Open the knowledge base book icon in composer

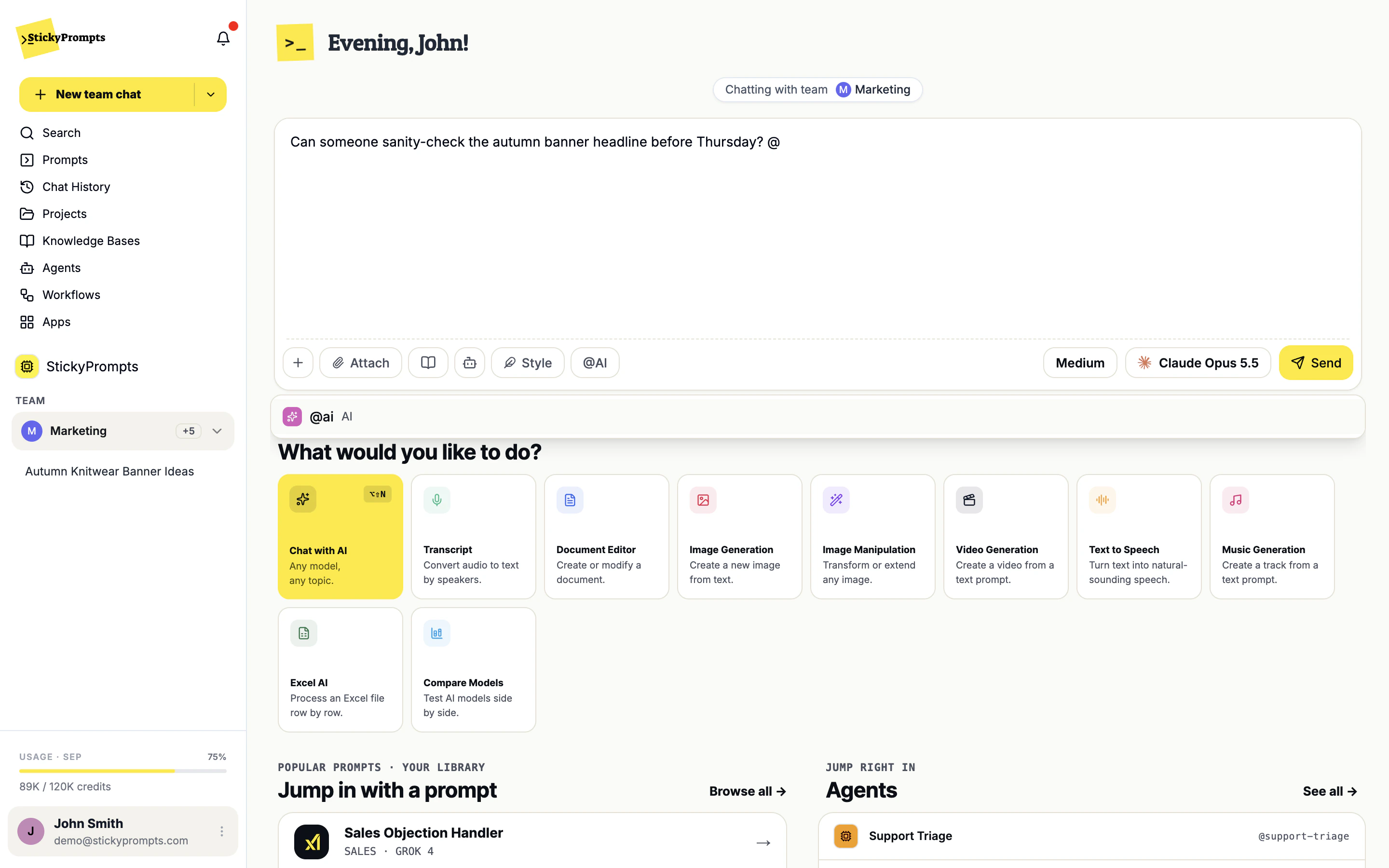[428, 363]
